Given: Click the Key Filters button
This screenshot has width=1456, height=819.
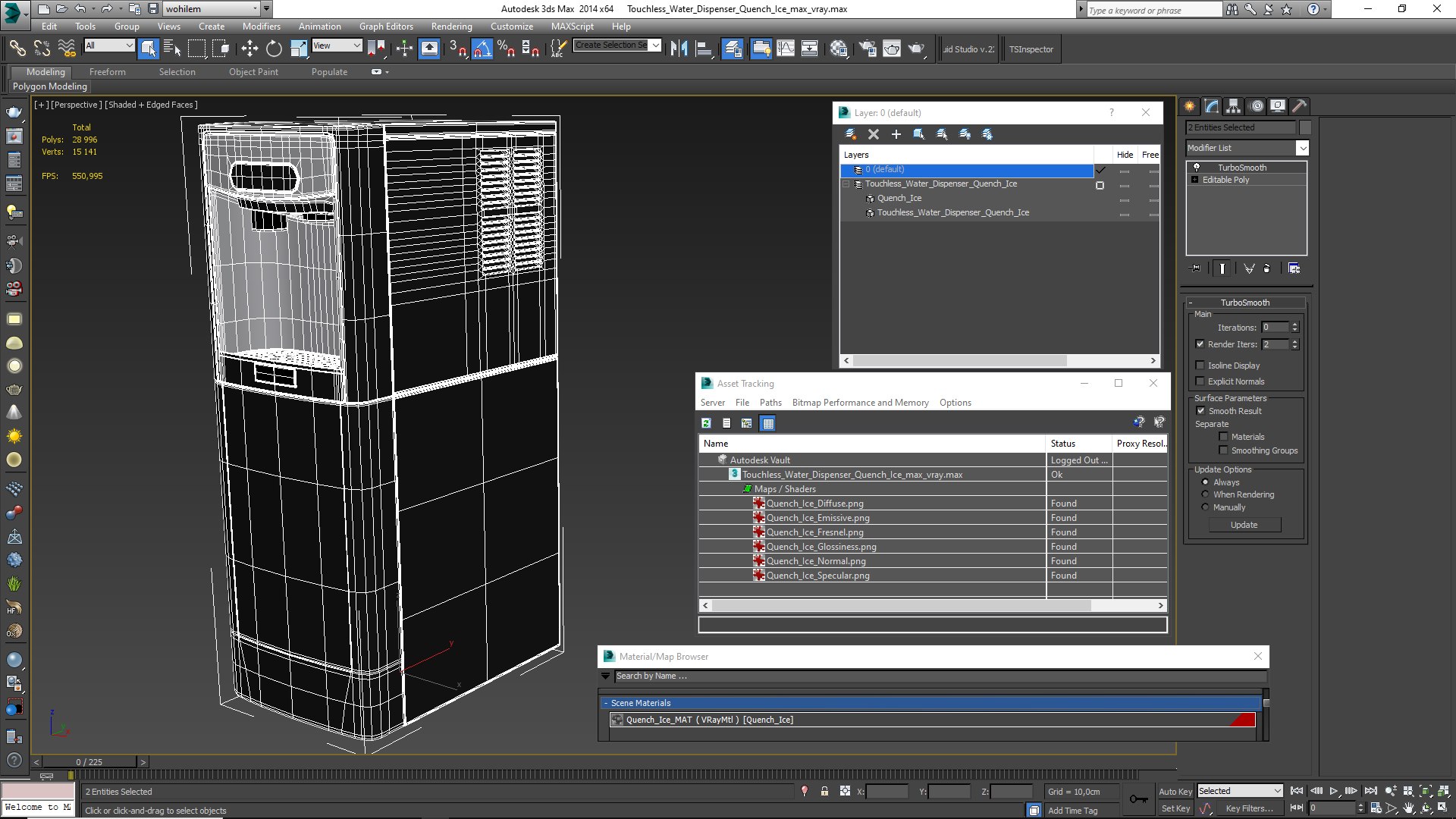Looking at the screenshot, I should pos(1248,808).
